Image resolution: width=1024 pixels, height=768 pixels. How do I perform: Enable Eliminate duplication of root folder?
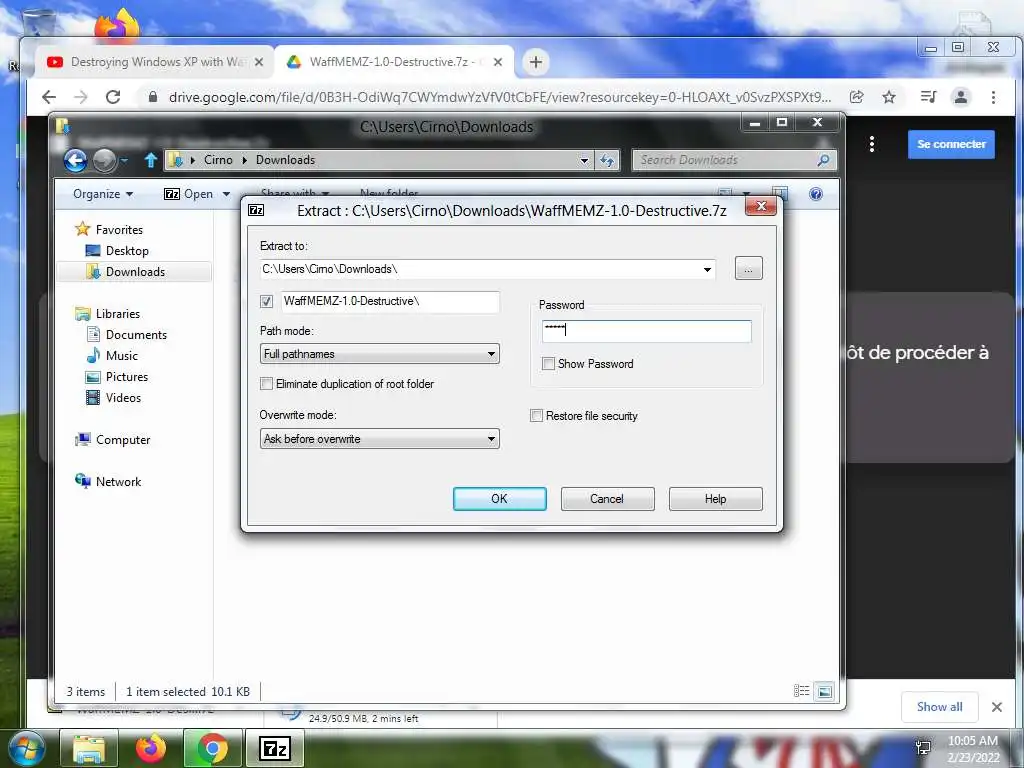266,384
